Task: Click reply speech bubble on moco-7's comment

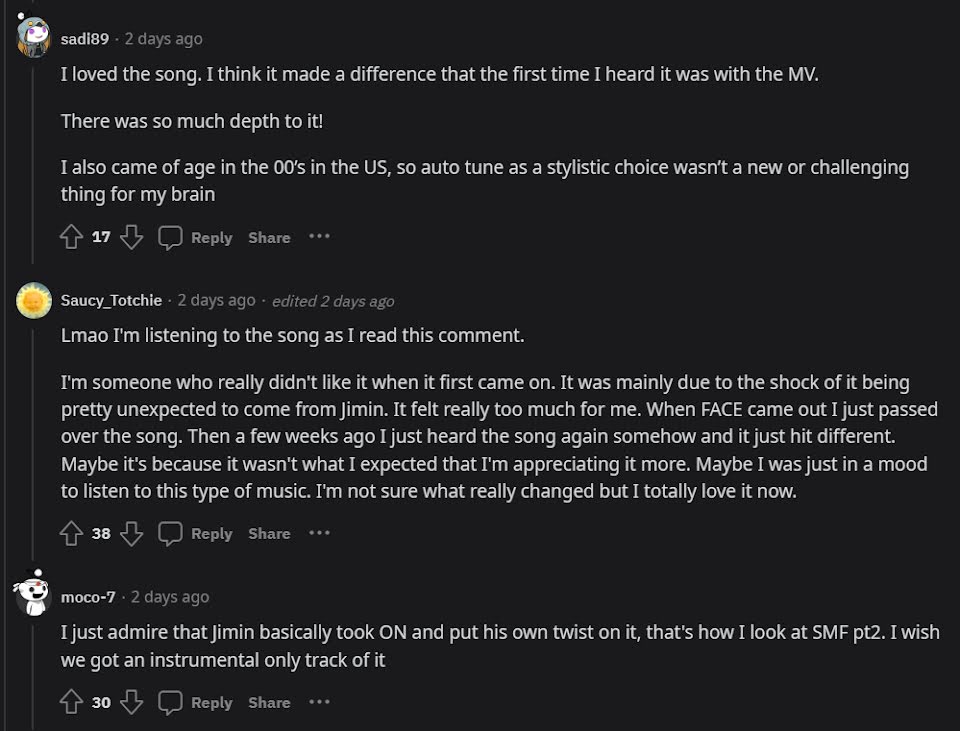Action: 171,702
